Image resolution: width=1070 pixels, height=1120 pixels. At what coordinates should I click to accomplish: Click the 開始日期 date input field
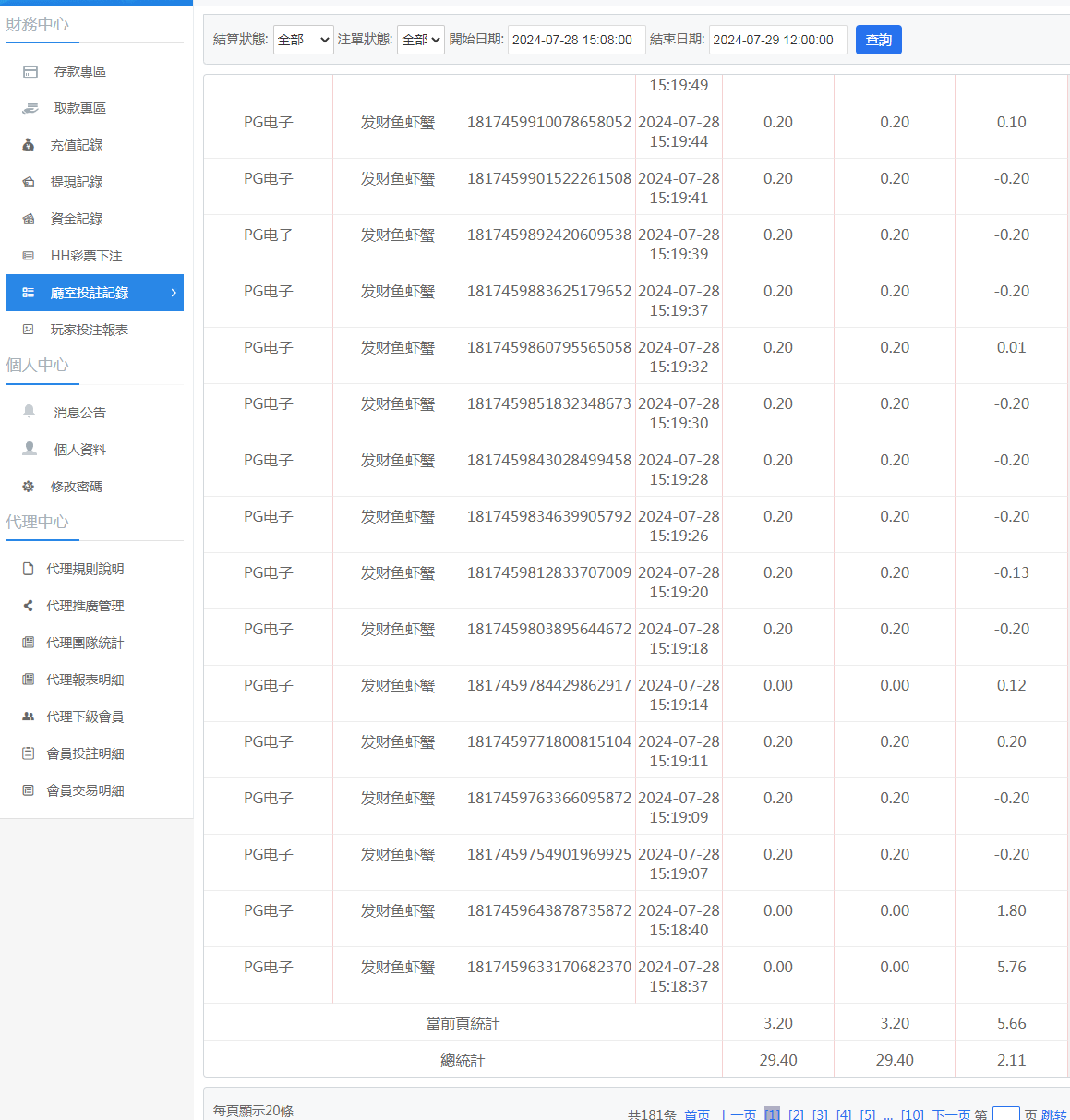click(576, 40)
